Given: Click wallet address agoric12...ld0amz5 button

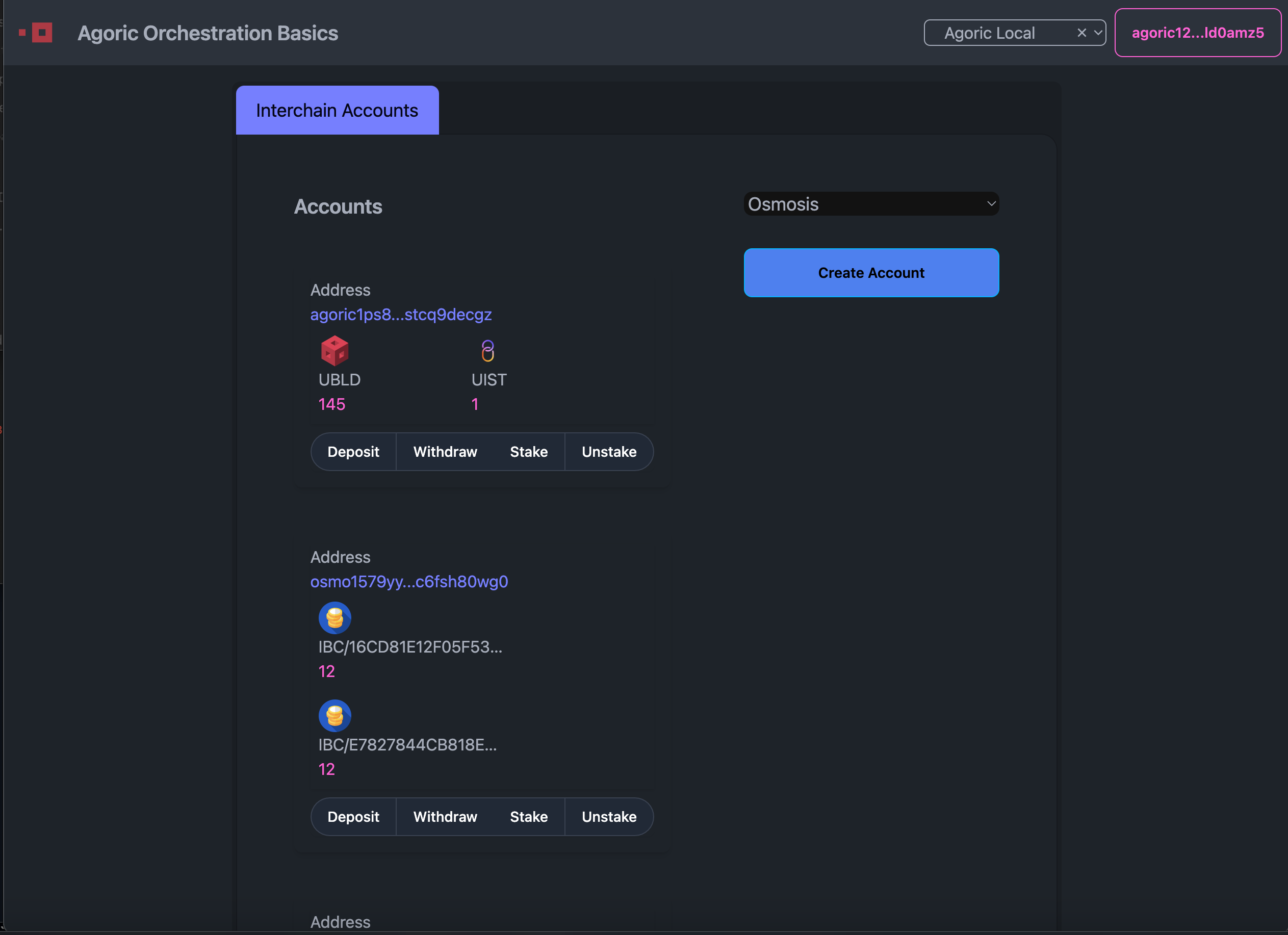Looking at the screenshot, I should (x=1197, y=33).
